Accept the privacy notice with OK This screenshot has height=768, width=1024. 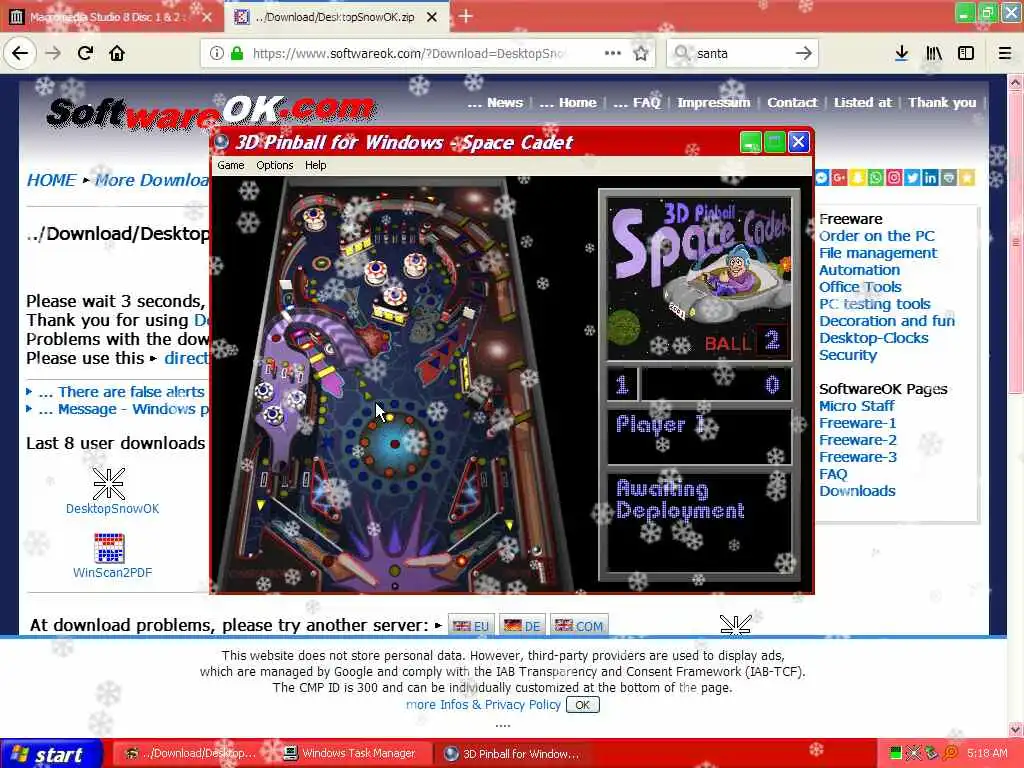[583, 705]
